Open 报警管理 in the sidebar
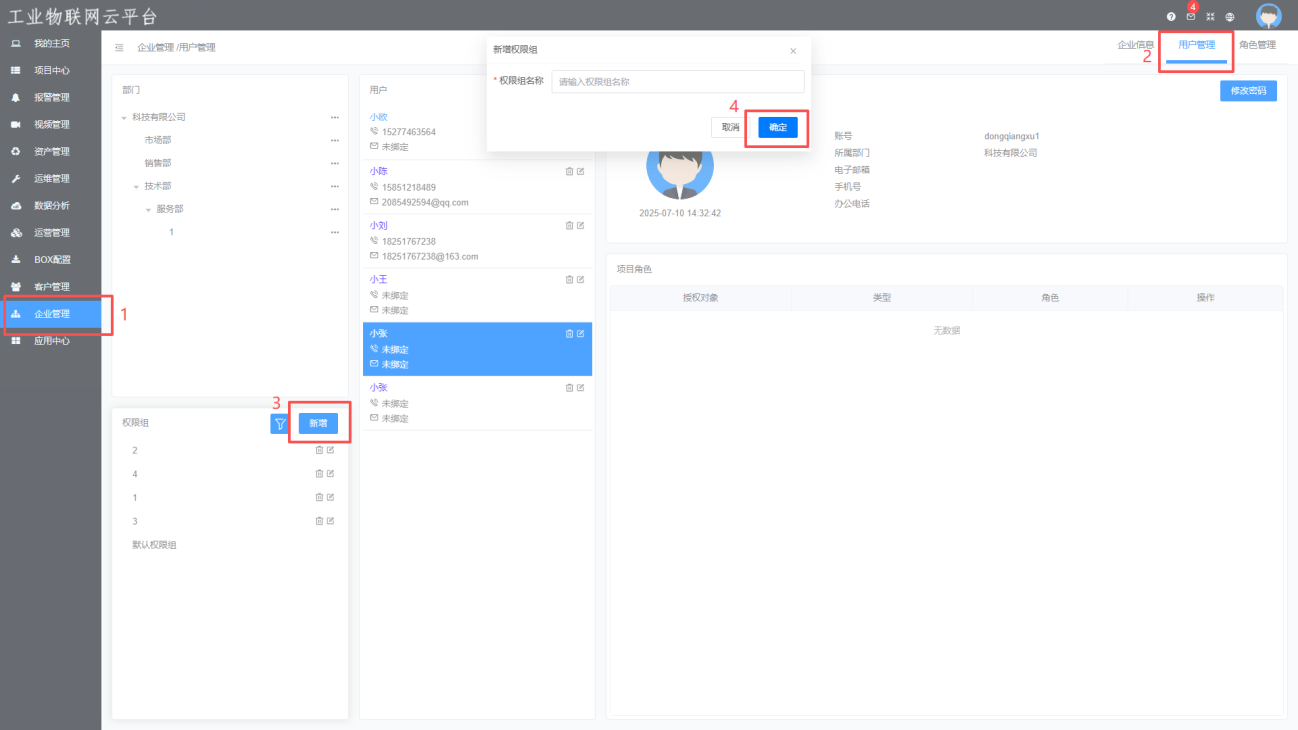Image resolution: width=1298 pixels, height=730 pixels. coord(51,98)
